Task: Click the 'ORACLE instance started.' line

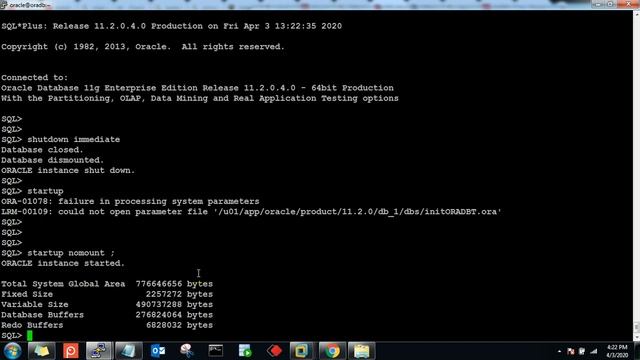Action: click(x=63, y=264)
